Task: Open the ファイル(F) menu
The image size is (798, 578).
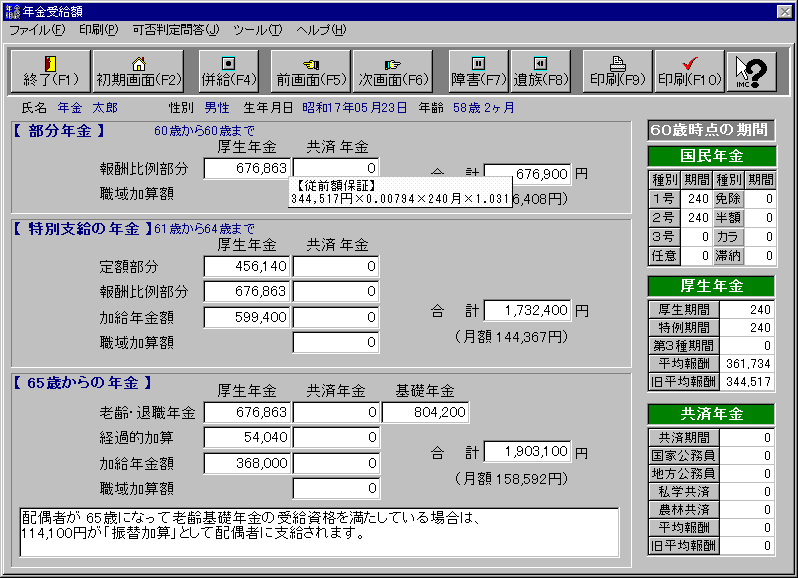Action: click(x=38, y=30)
